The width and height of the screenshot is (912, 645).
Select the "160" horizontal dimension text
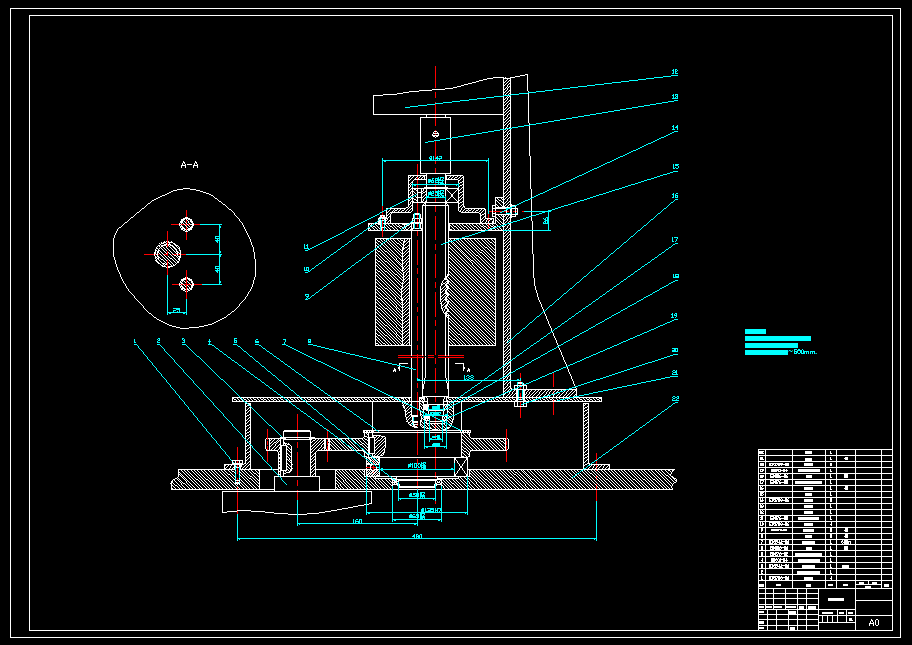pos(357,521)
